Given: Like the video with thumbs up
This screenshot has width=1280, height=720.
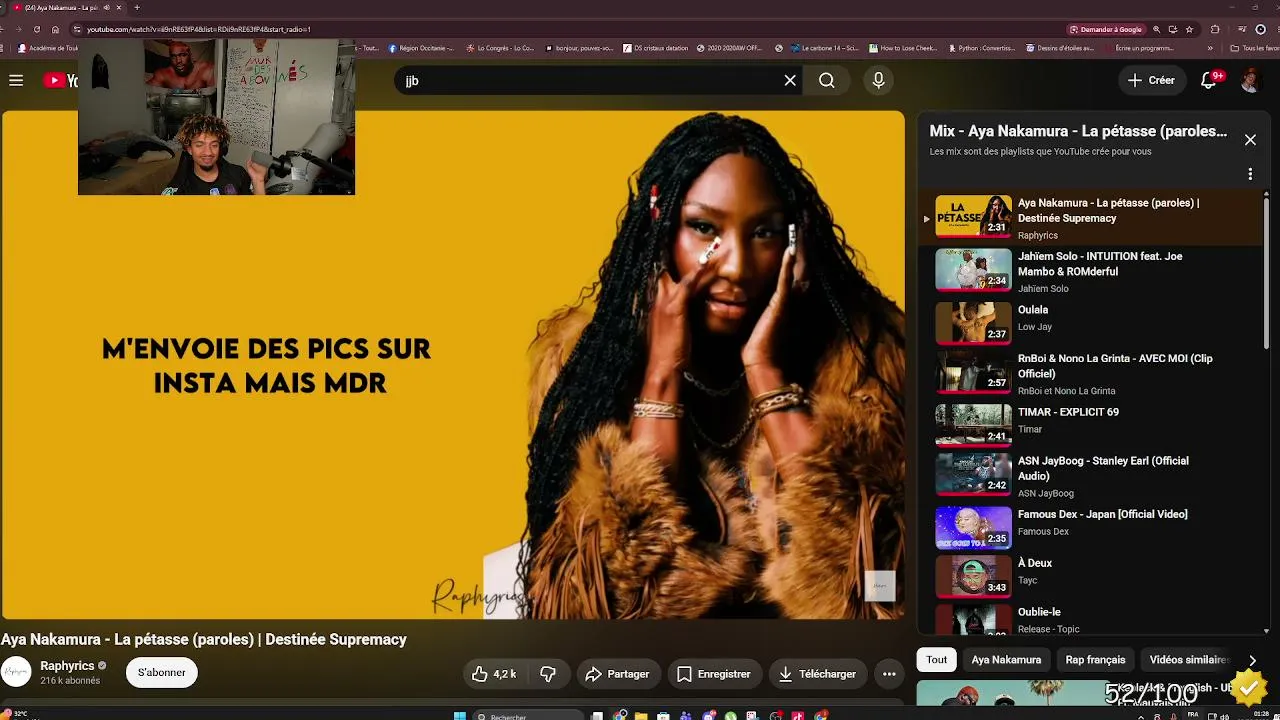Looking at the screenshot, I should click(494, 674).
